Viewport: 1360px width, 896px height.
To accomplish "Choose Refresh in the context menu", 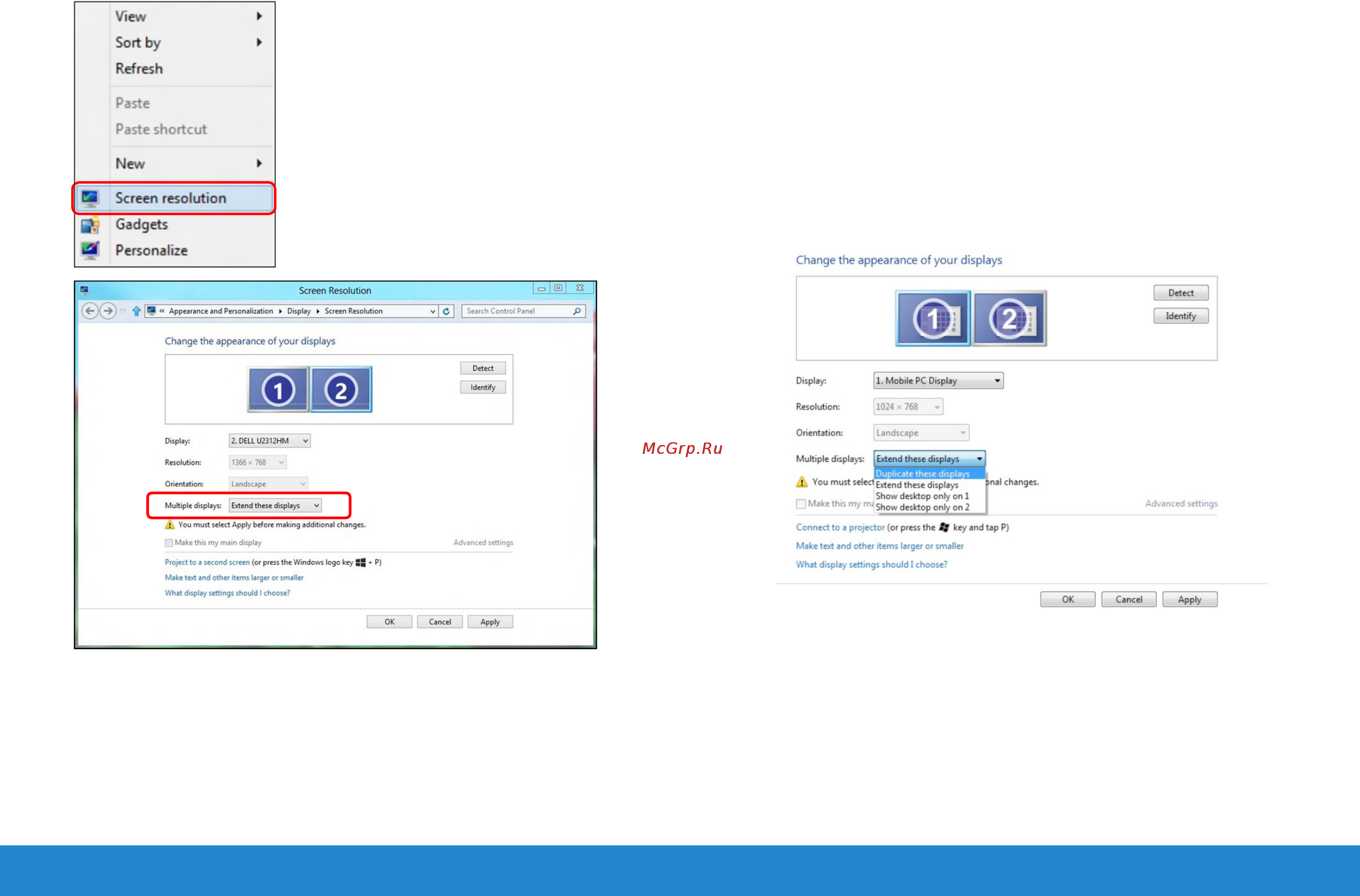I will [x=175, y=68].
